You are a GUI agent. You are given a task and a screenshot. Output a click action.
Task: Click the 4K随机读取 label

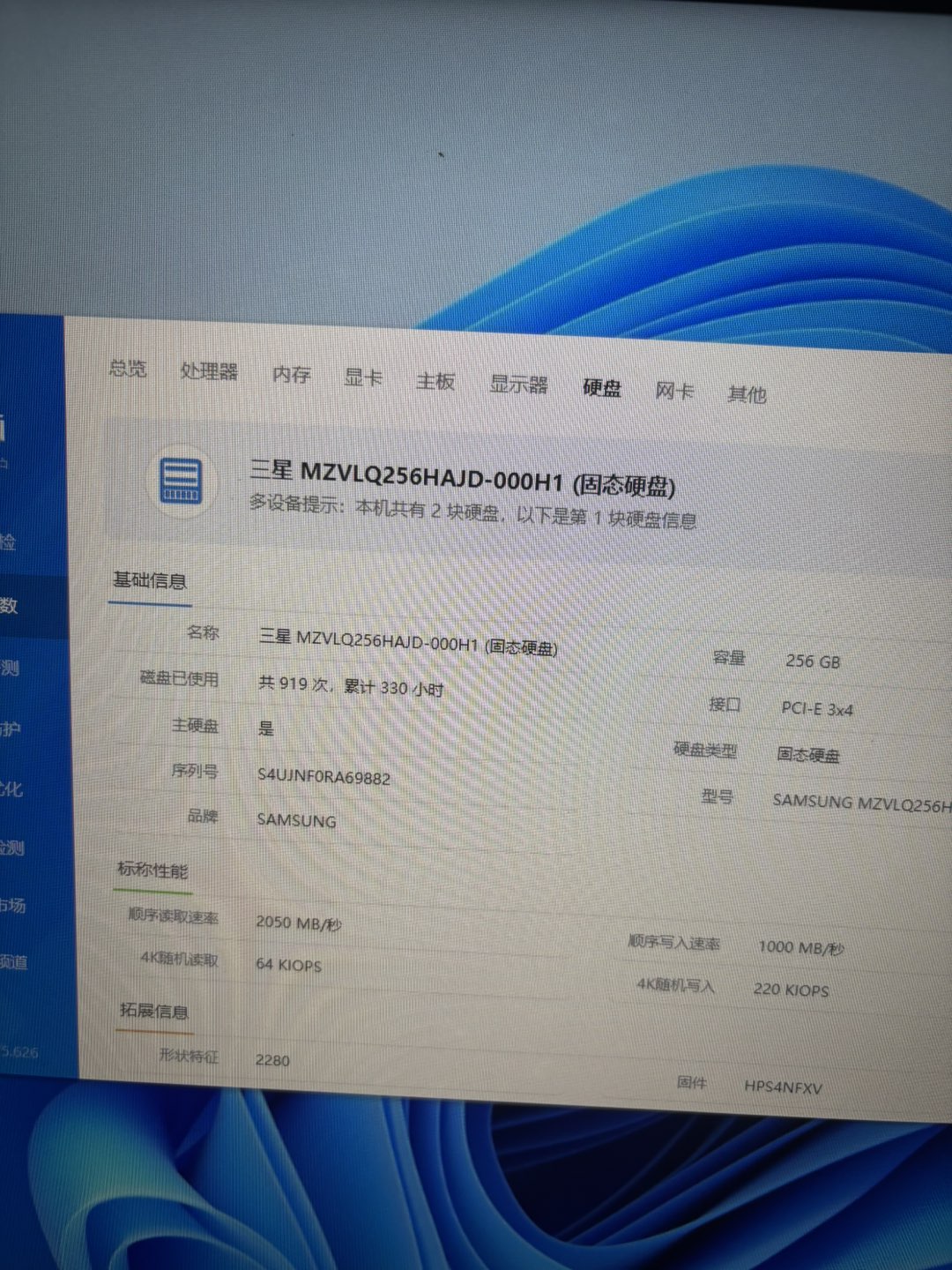click(x=179, y=958)
